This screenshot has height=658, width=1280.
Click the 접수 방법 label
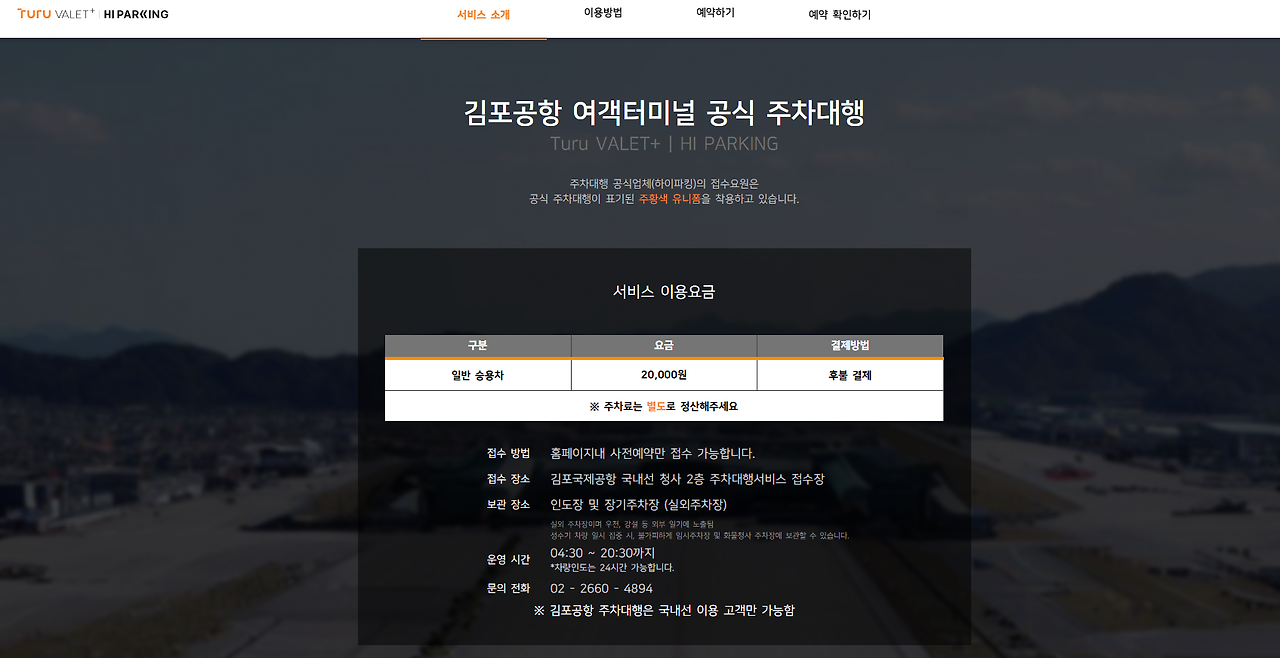[x=508, y=453]
